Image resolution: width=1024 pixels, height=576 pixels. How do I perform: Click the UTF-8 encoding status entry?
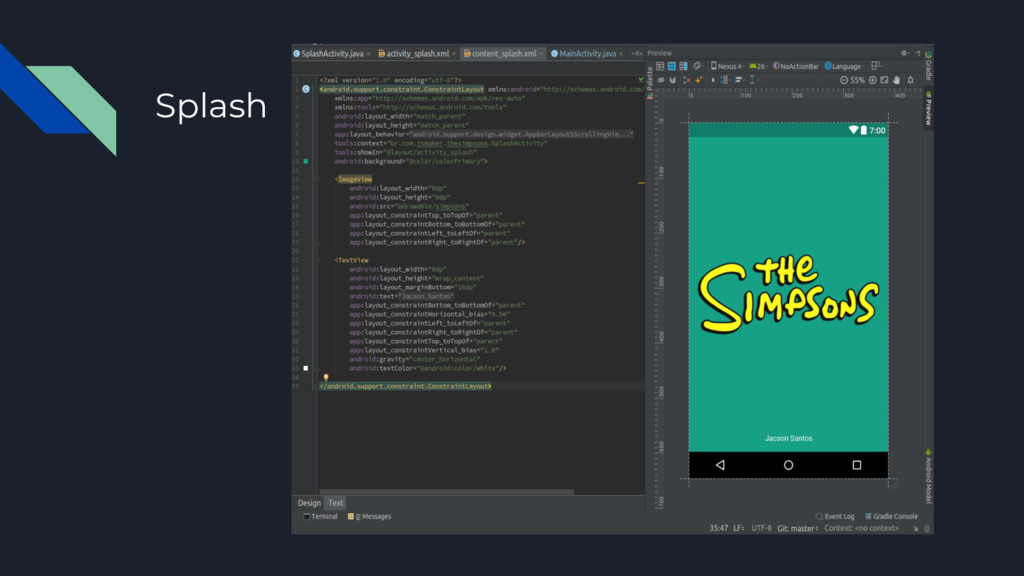pos(761,528)
